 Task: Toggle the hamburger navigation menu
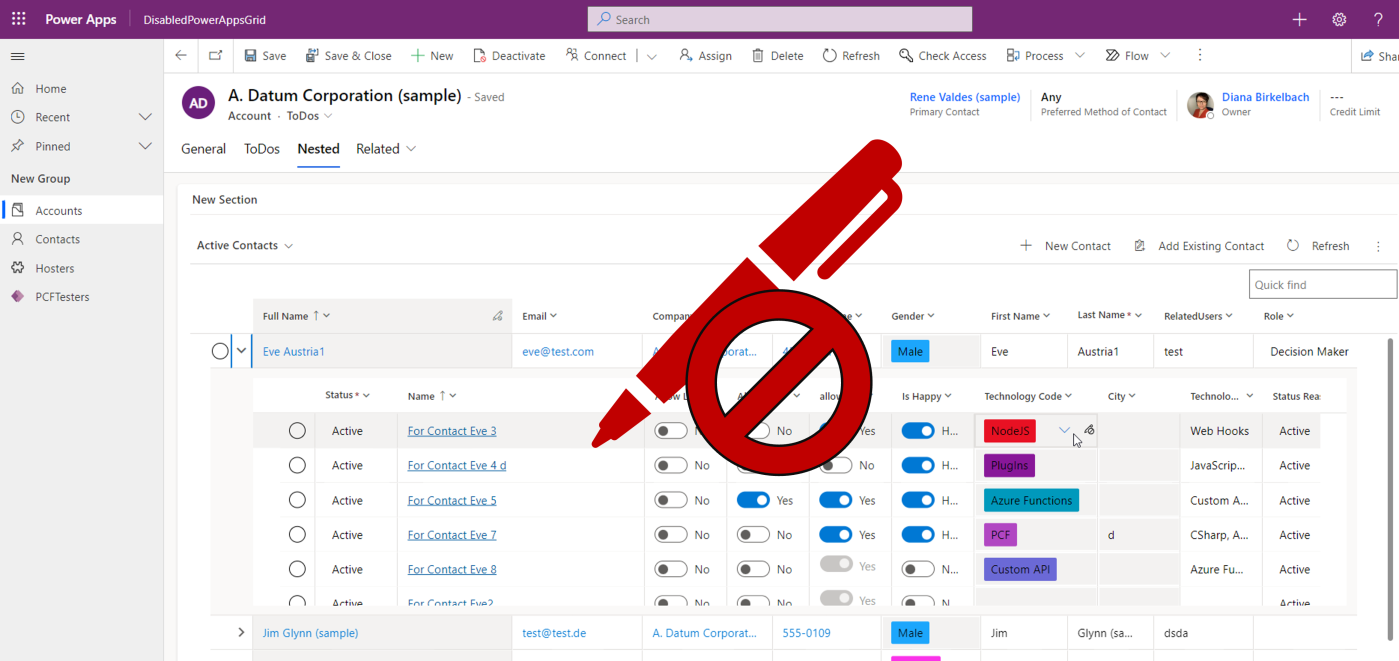tap(18, 56)
